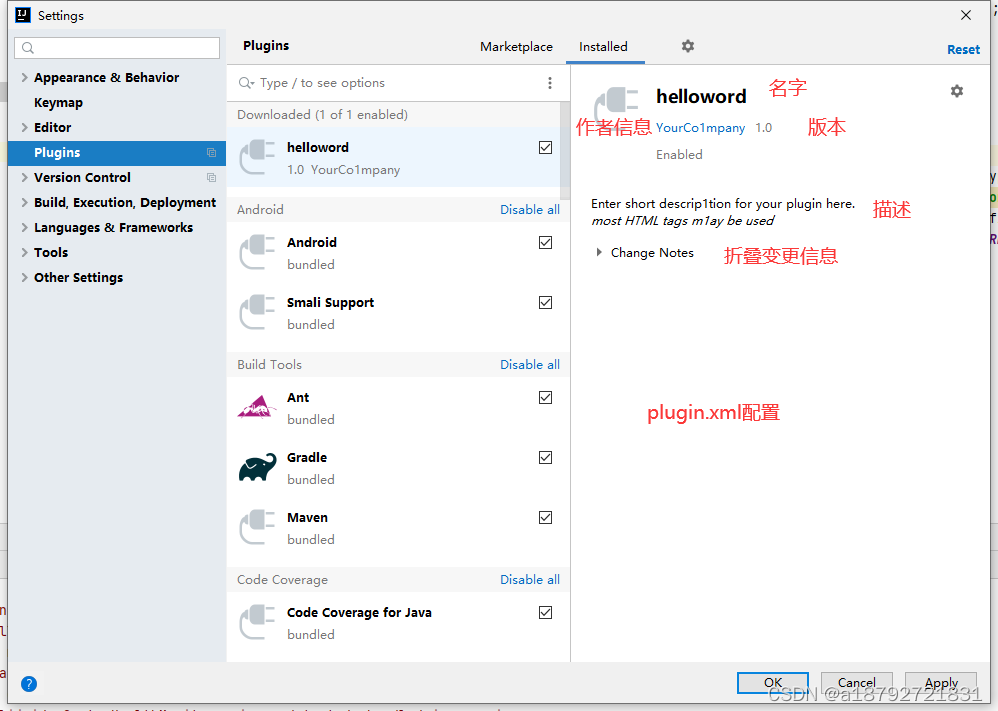Click Smali Support plugin icon
Screen dimensions: 998x711
[257, 313]
